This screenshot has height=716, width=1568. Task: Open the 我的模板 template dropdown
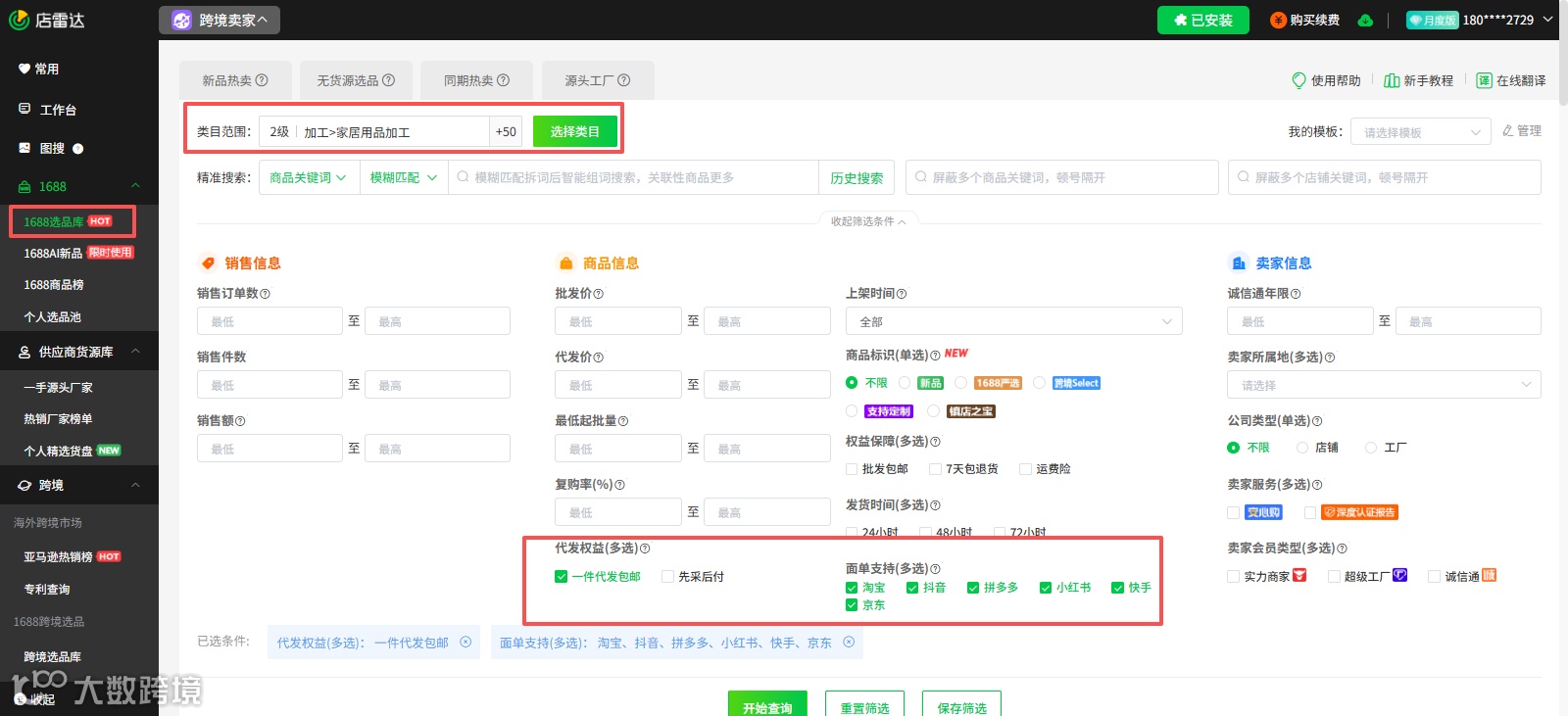click(x=1421, y=131)
